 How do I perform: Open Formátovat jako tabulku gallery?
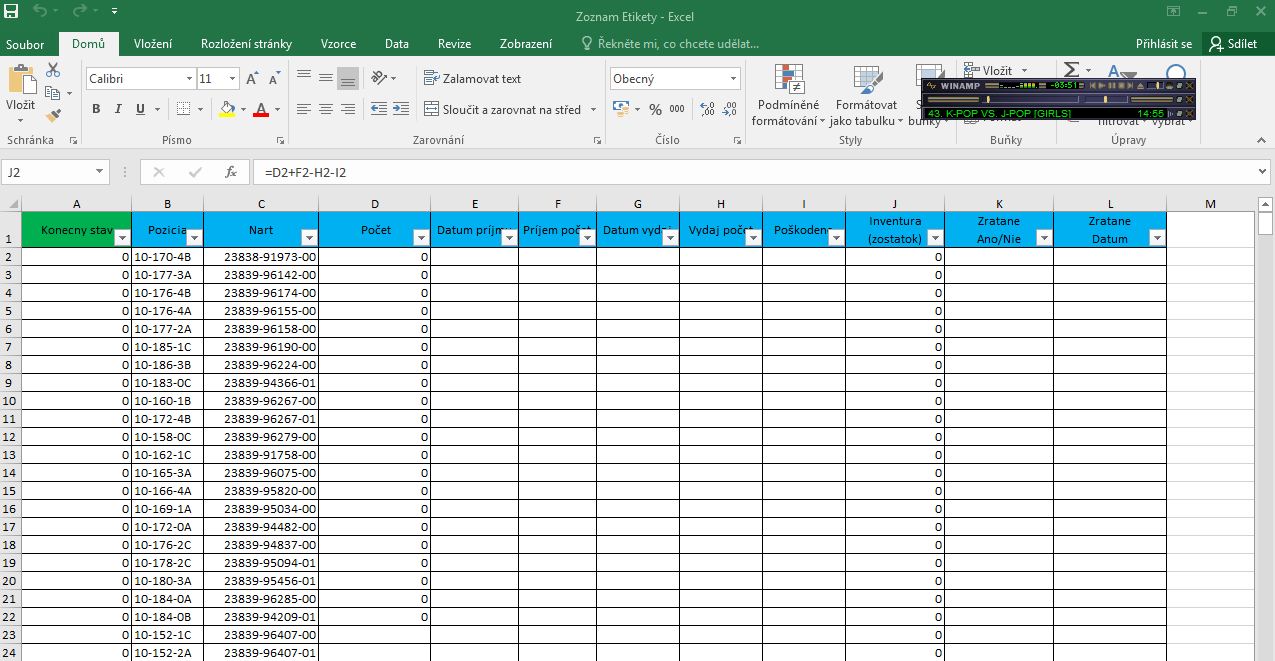point(867,95)
